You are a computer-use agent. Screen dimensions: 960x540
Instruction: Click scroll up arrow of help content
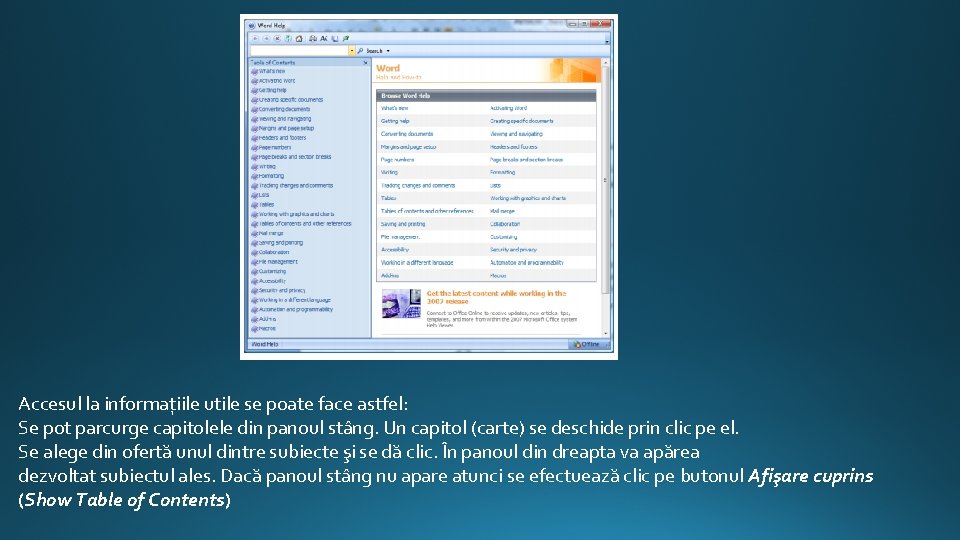click(606, 62)
